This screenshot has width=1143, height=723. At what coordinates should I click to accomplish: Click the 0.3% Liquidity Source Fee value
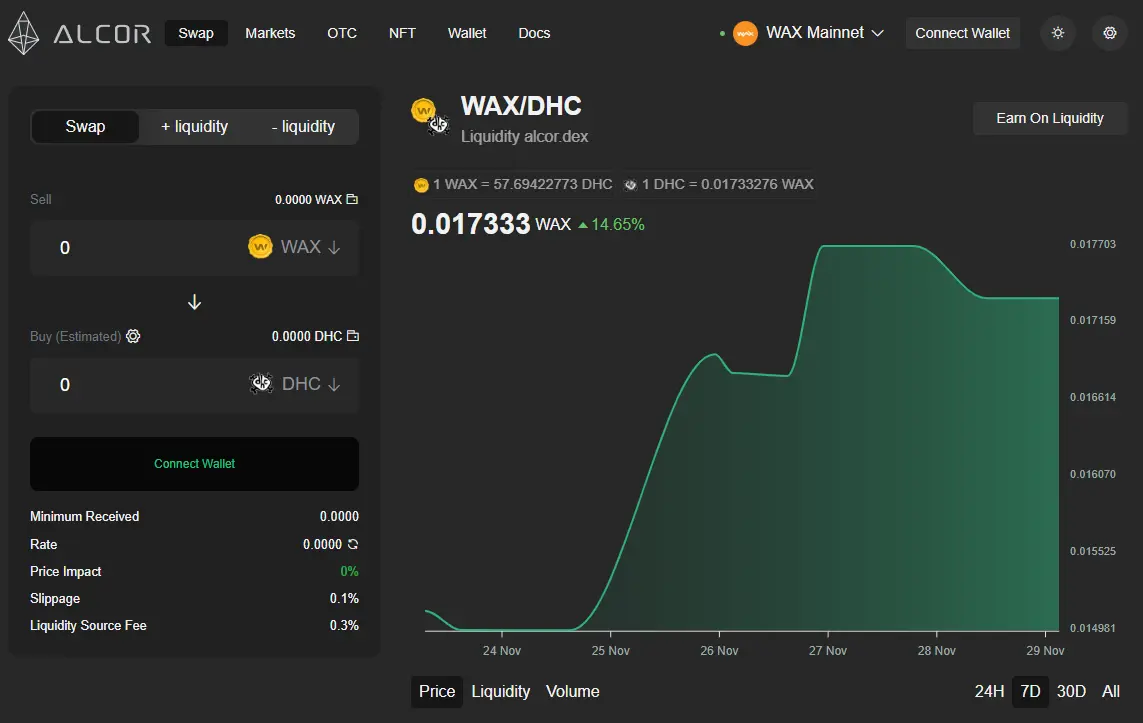coord(344,625)
